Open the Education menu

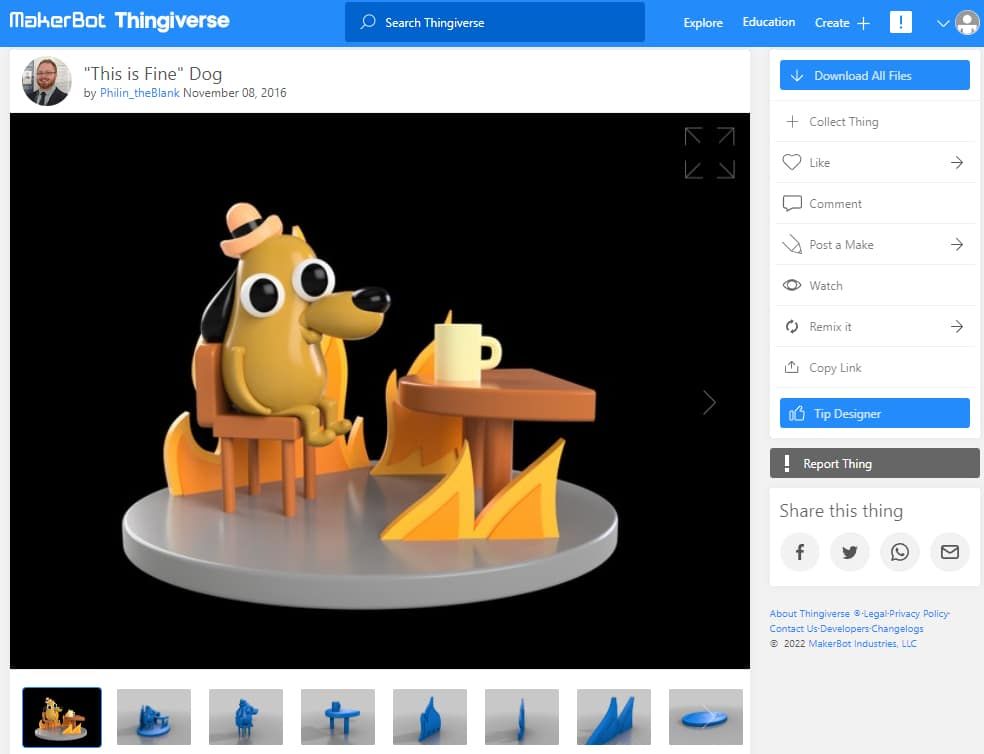768,22
